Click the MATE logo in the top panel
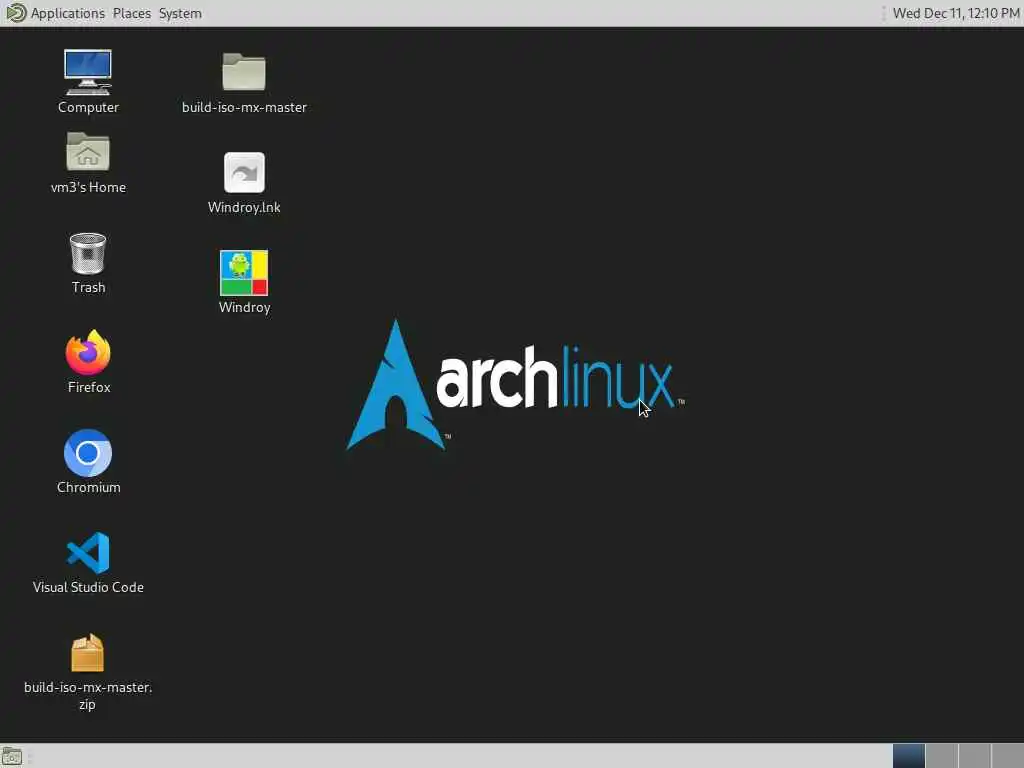Viewport: 1024px width, 768px height. (x=15, y=12)
